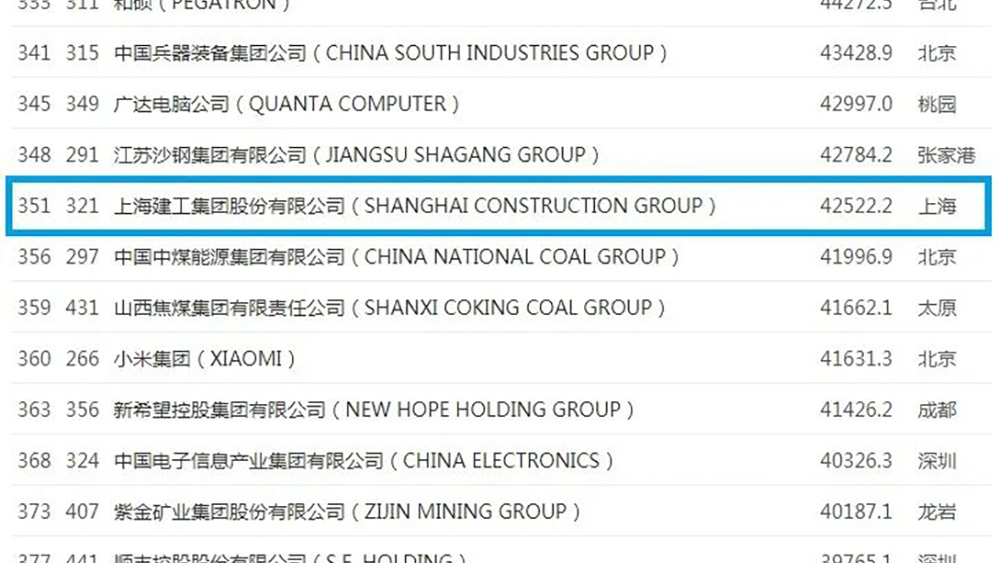This screenshot has height=563, width=1000.
Task: Select the previous rank 431 for Shanxi Coking
Action: (82, 308)
